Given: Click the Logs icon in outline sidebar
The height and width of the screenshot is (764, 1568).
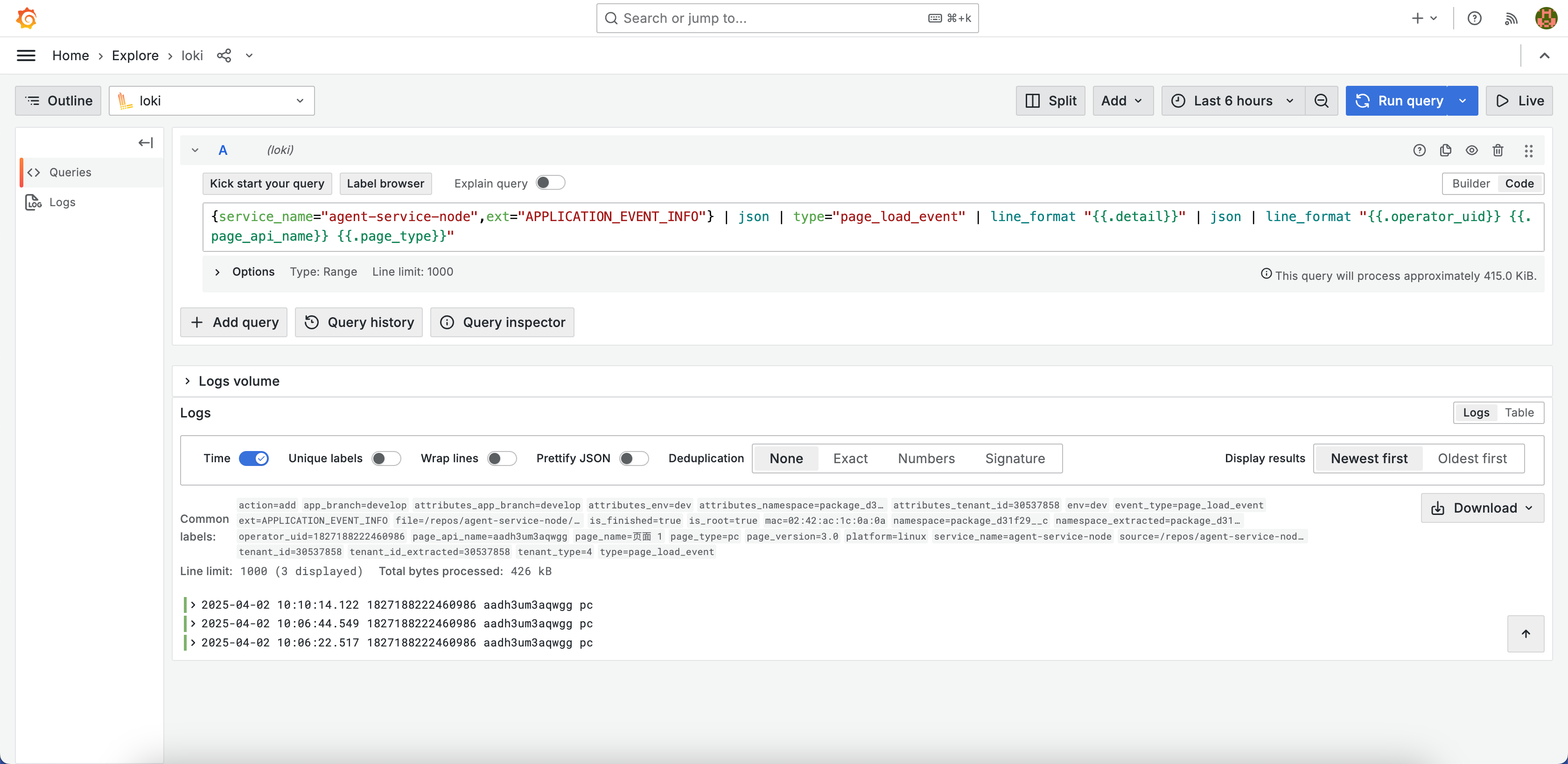Looking at the screenshot, I should pyautogui.click(x=34, y=202).
